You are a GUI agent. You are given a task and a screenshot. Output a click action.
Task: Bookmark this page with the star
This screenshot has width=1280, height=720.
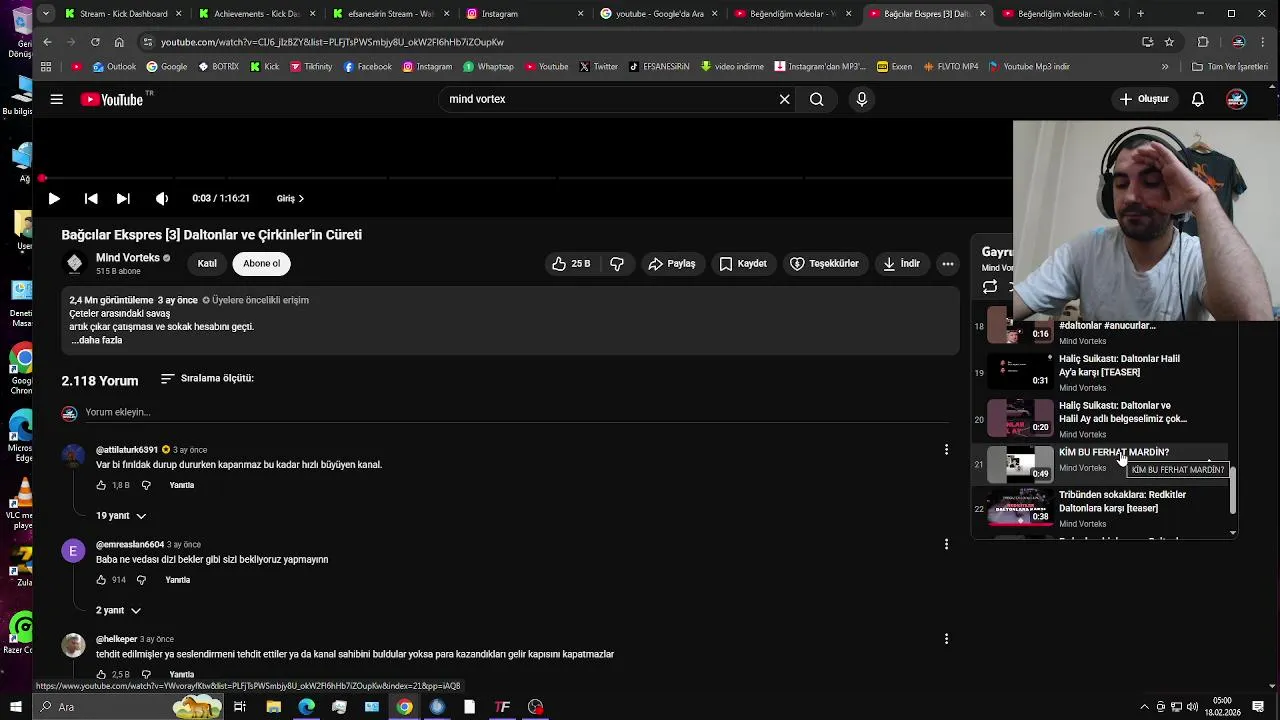click(1169, 42)
